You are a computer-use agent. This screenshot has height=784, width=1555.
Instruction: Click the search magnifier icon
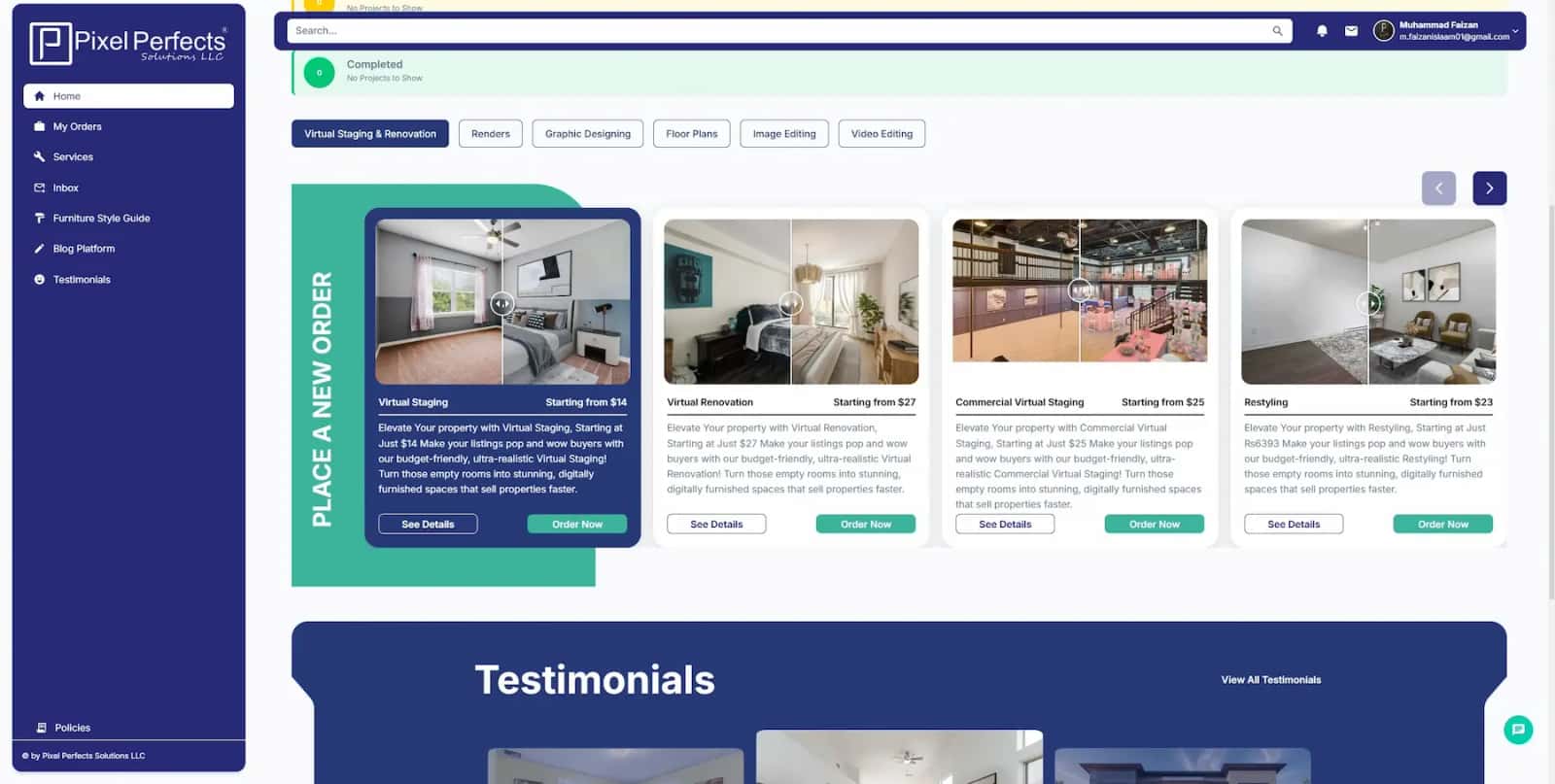tap(1277, 31)
